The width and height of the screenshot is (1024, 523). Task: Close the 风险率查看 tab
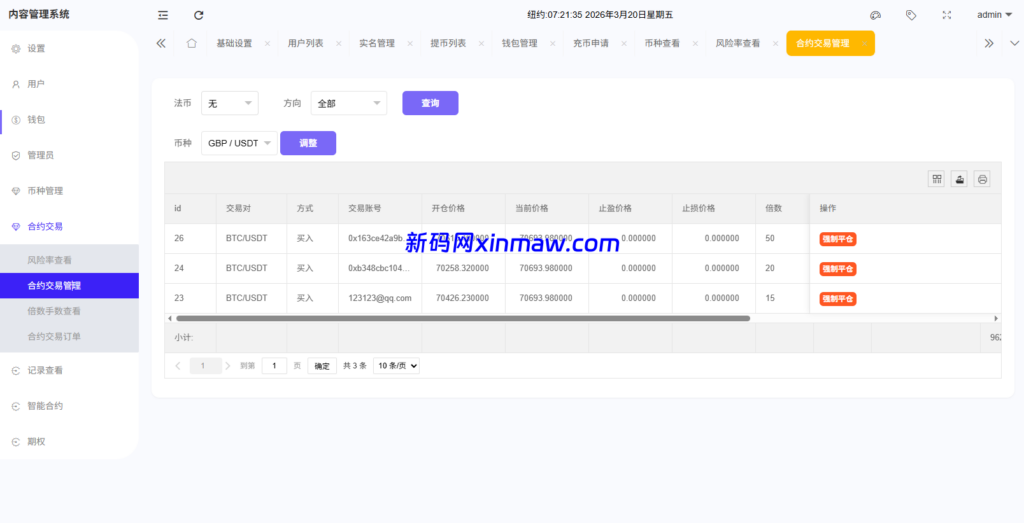tap(775, 44)
